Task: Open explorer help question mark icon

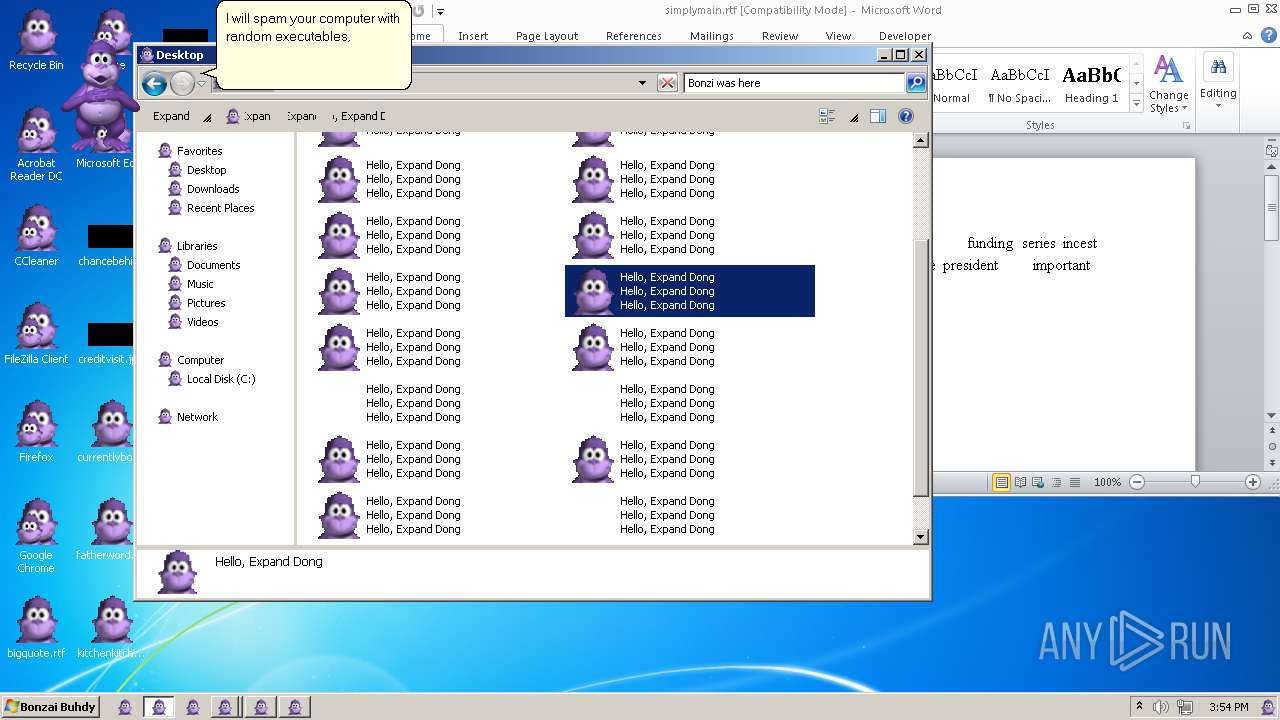Action: (x=906, y=116)
